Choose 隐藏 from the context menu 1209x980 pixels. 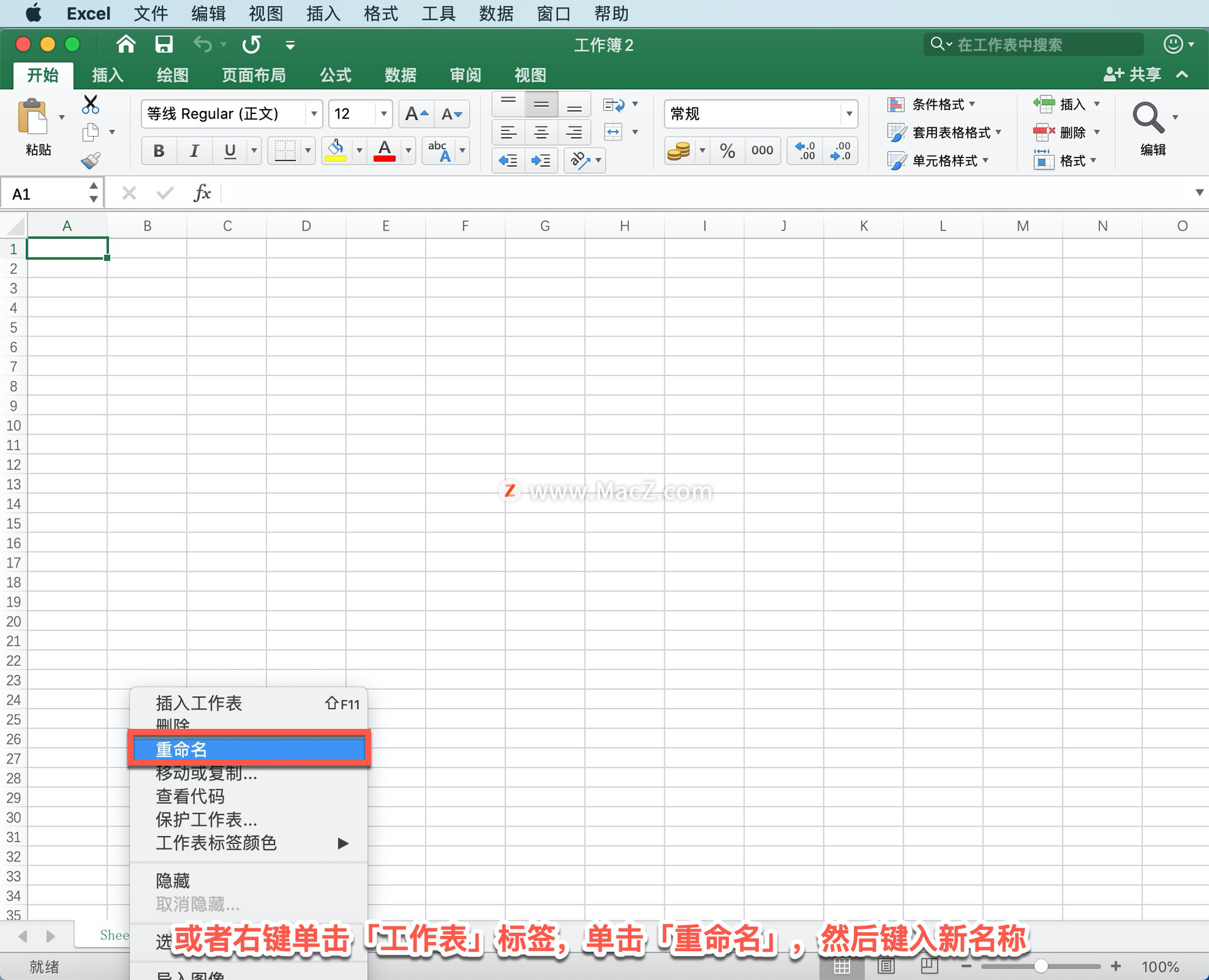(x=173, y=880)
